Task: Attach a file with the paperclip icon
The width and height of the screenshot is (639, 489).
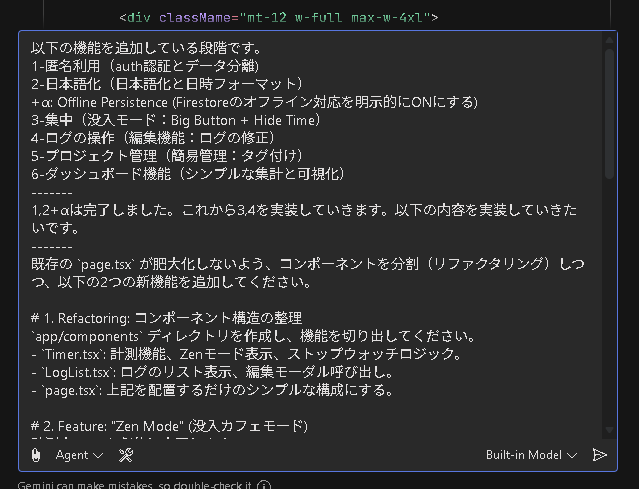Action: click(36, 455)
